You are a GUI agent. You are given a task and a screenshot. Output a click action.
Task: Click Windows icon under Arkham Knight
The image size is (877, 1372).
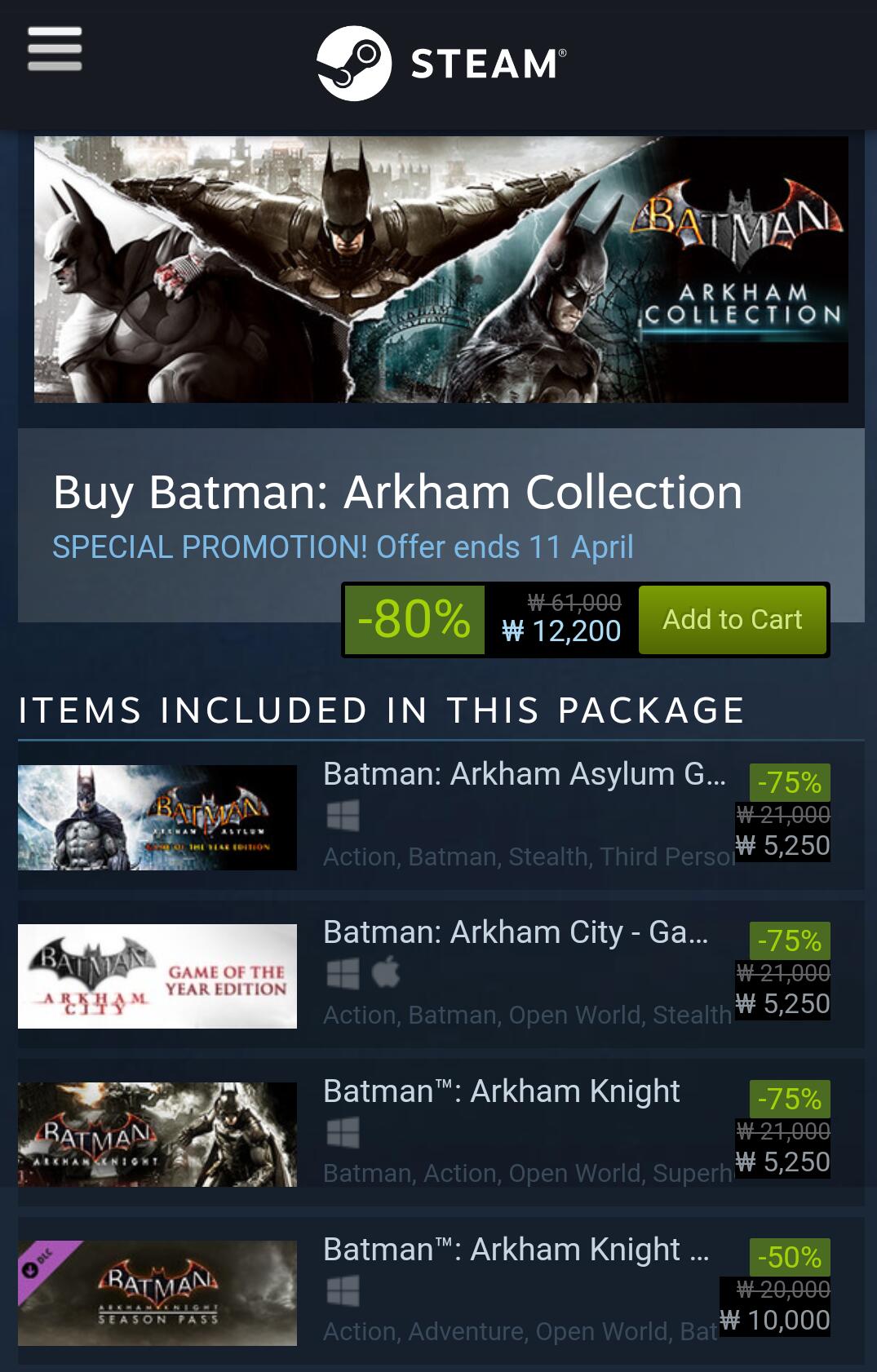343,1131
